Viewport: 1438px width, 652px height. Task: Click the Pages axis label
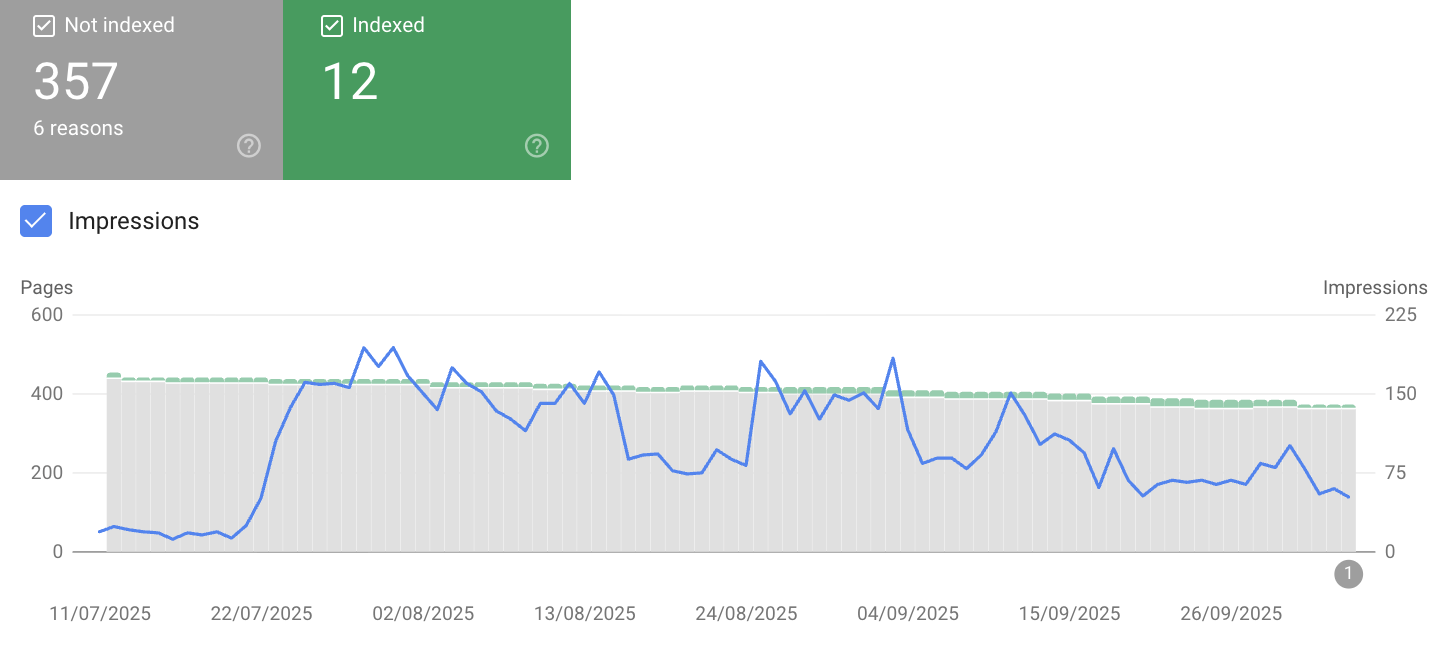click(46, 287)
